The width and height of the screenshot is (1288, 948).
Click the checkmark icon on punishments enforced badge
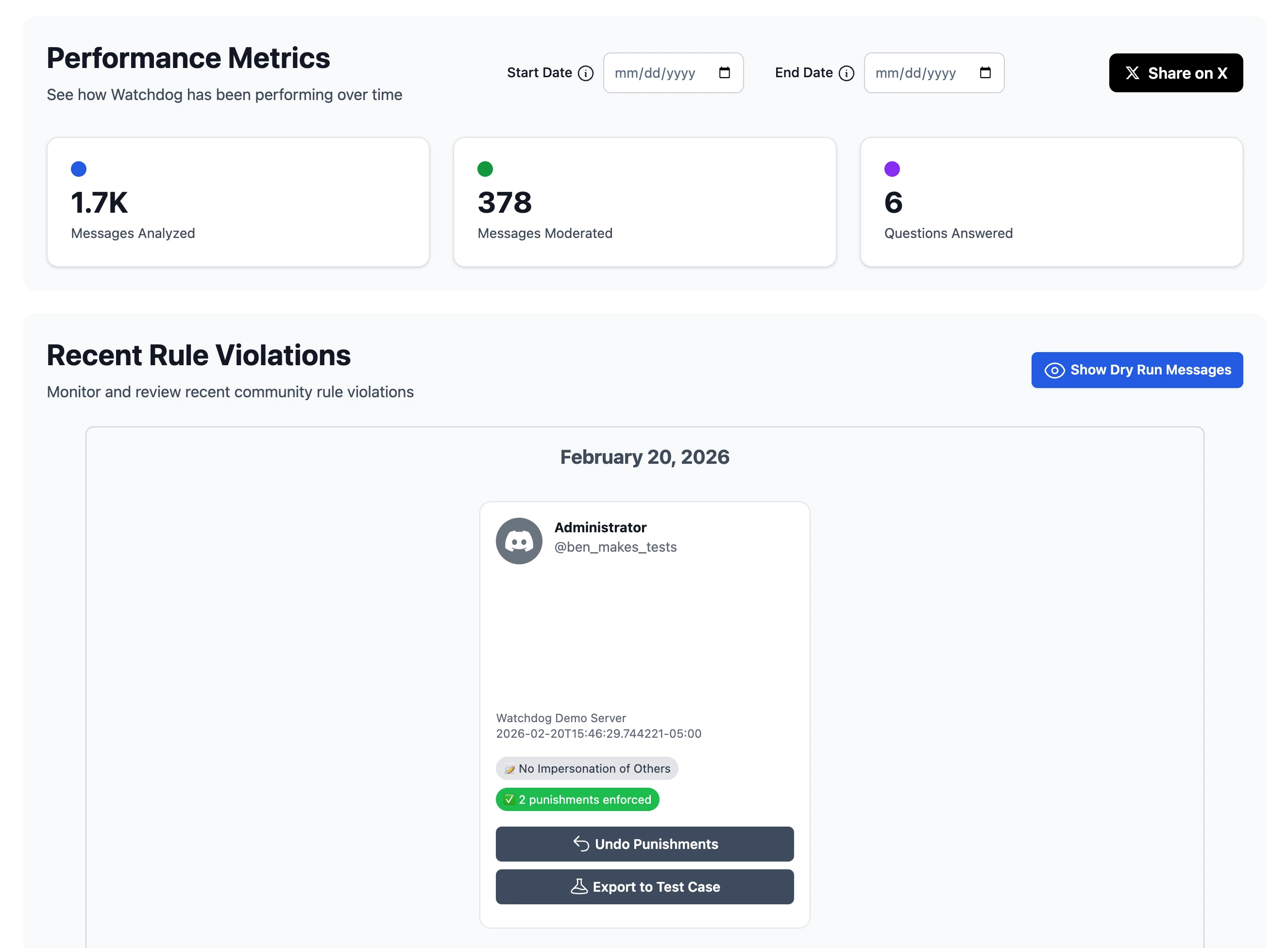pos(509,799)
